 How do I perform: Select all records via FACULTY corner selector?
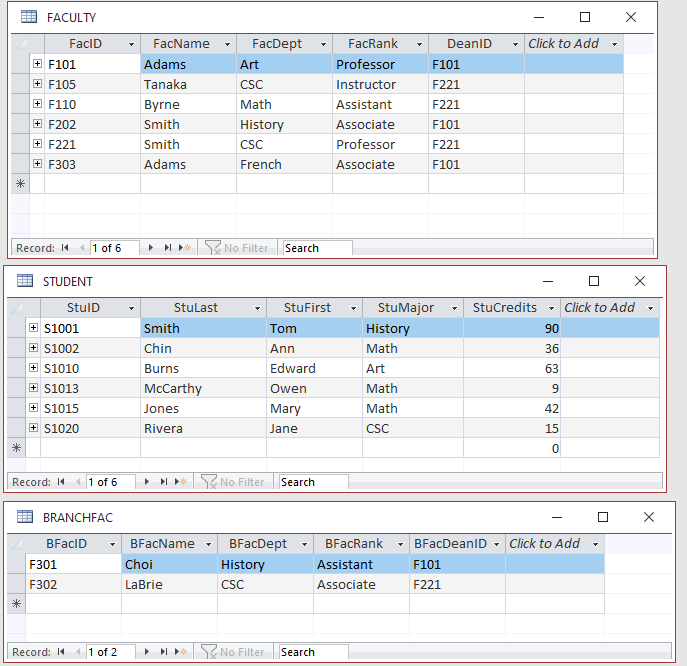(20, 44)
